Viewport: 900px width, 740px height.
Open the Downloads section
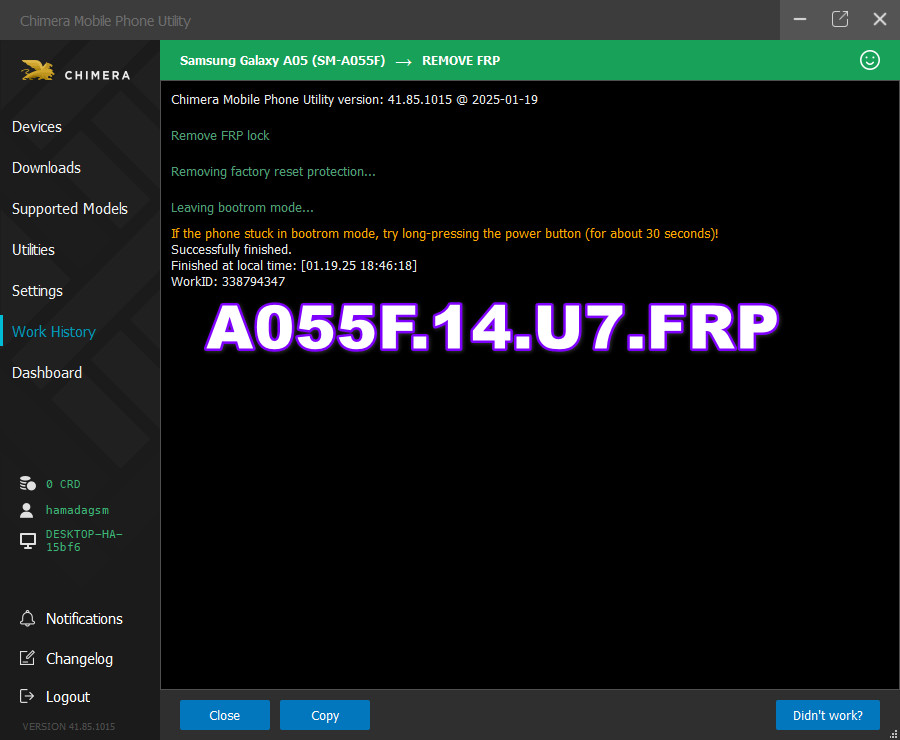(x=46, y=168)
